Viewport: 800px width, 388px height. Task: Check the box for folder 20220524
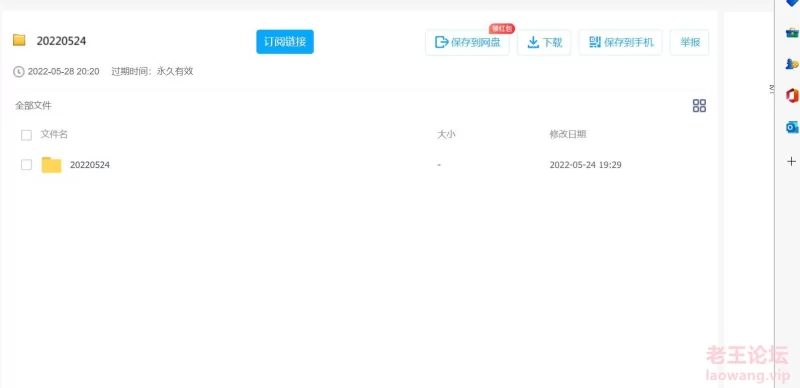point(26,164)
